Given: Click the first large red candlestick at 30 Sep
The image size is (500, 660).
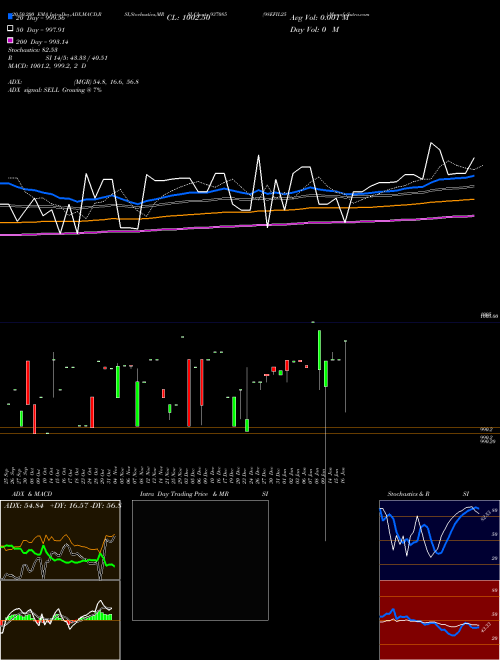Looking at the screenshot, I should (x=28, y=383).
